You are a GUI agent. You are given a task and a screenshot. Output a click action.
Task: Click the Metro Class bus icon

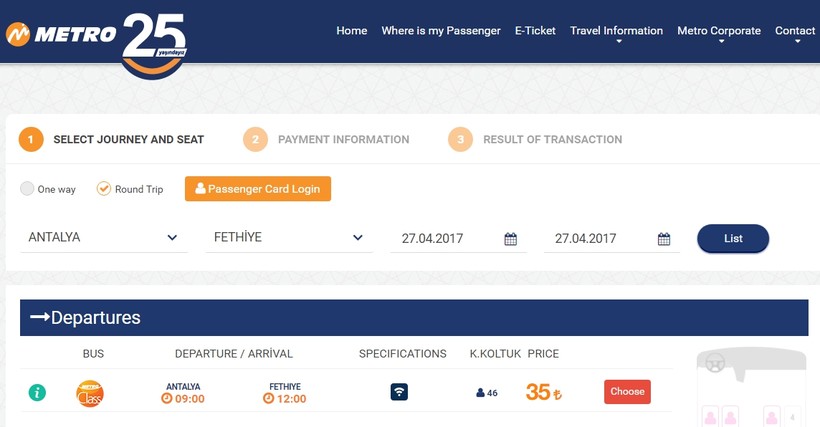[x=90, y=393]
